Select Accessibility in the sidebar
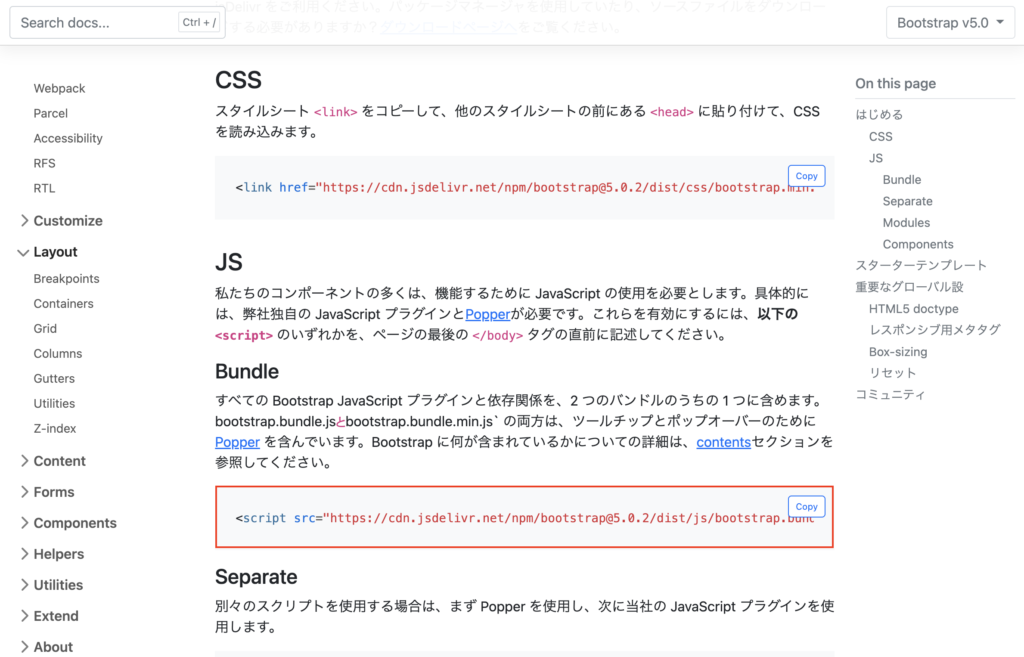This screenshot has height=657, width=1024. coord(68,139)
